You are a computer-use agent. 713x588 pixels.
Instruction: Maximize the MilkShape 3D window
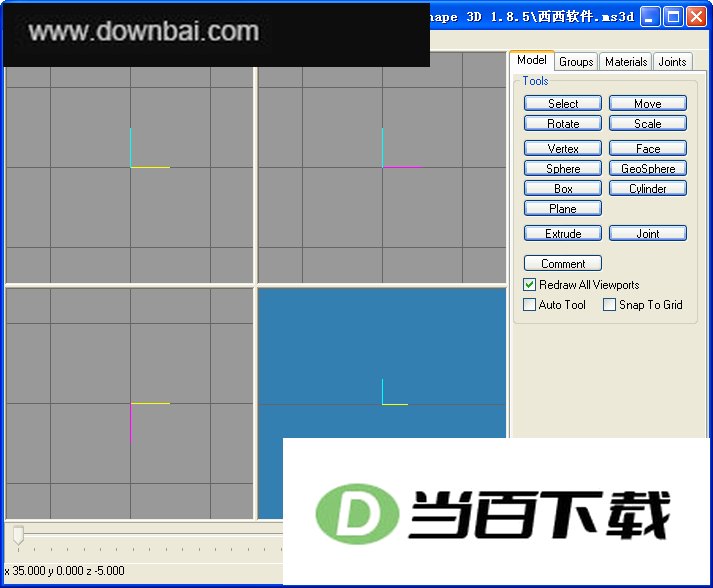click(673, 17)
